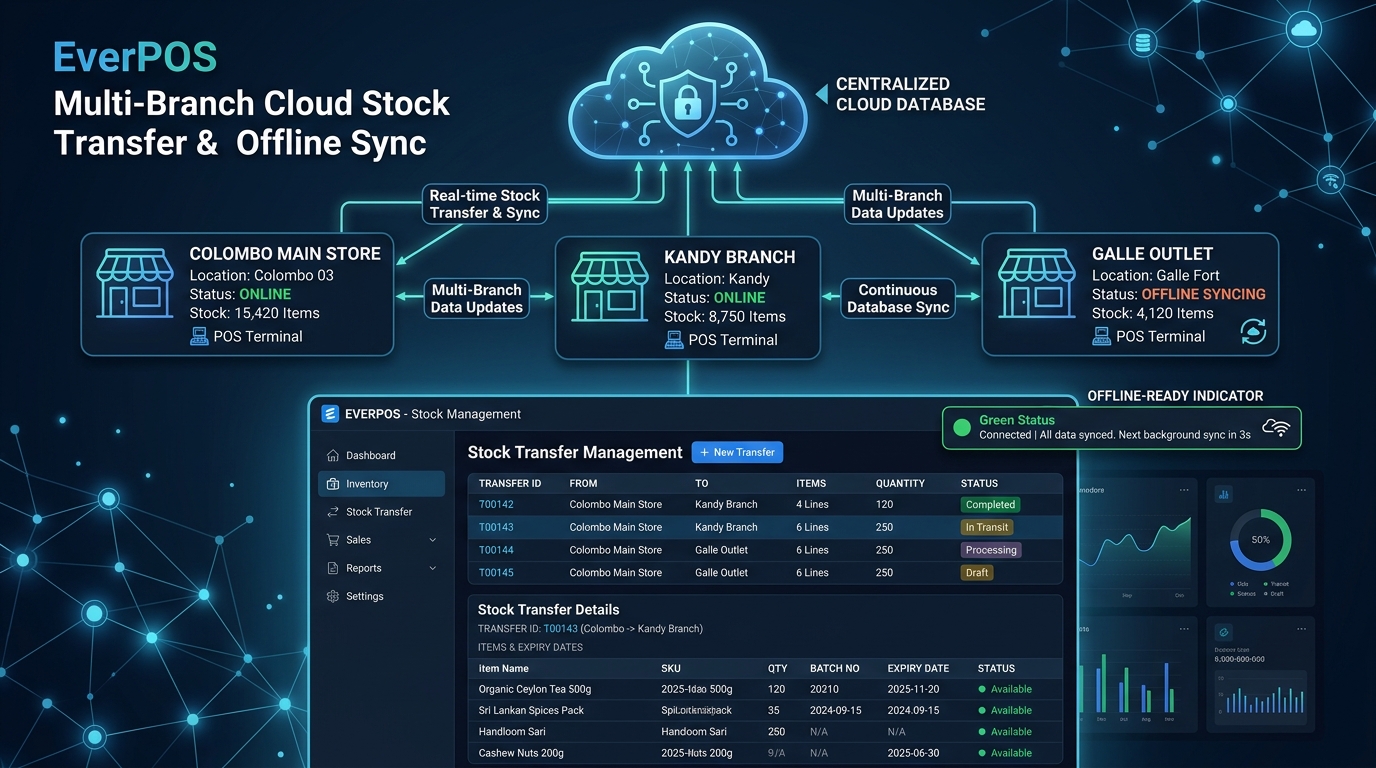Click the database icon in the top-right network

pyautogui.click(x=1142, y=43)
